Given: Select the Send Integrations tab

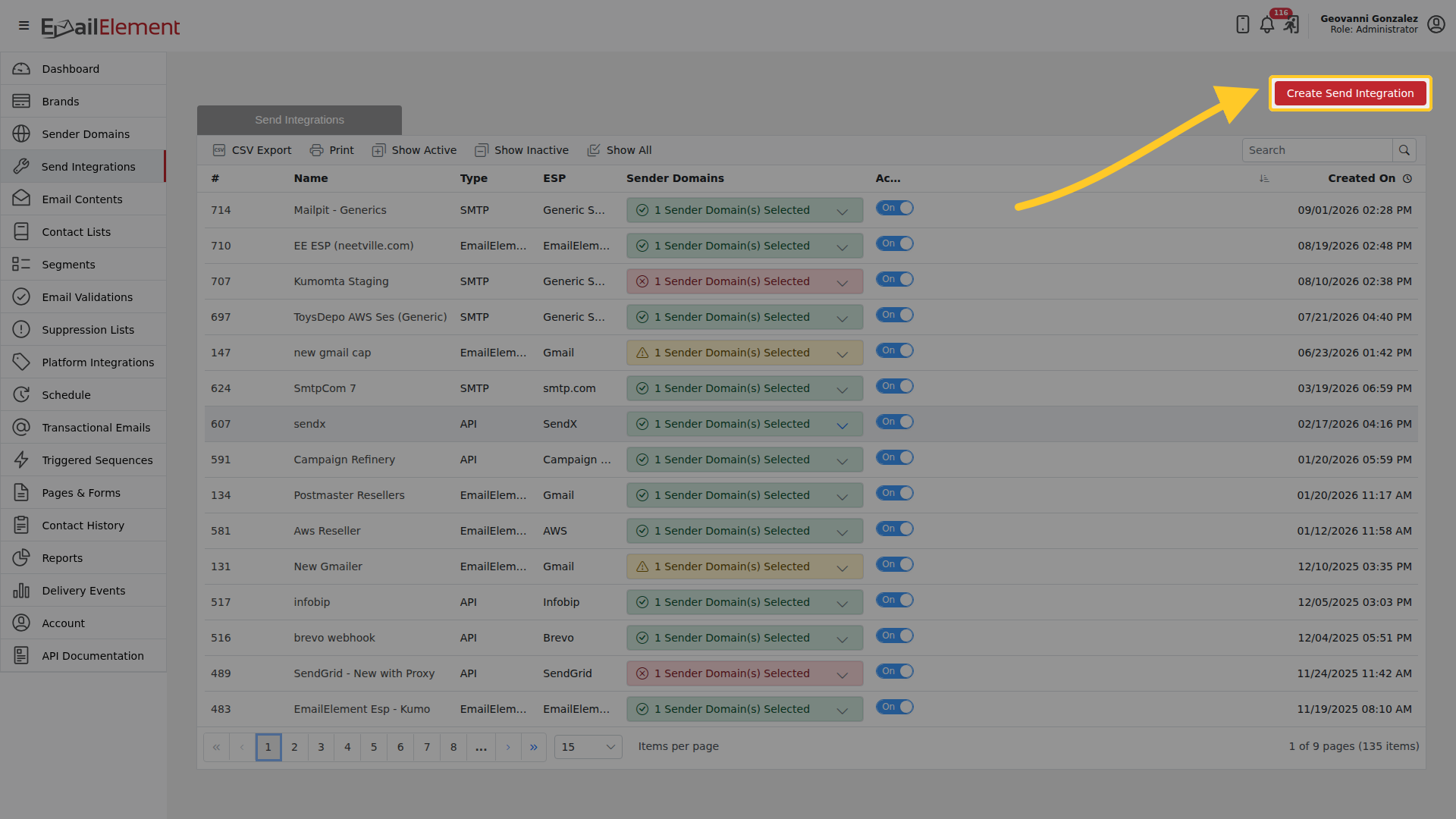Looking at the screenshot, I should tap(300, 120).
